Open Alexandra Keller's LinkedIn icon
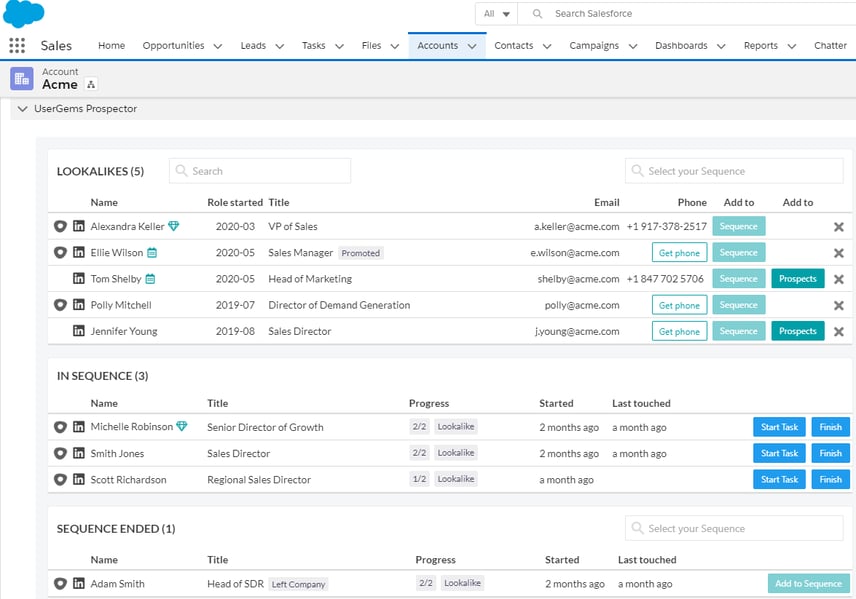This screenshot has width=856, height=599. (x=79, y=226)
